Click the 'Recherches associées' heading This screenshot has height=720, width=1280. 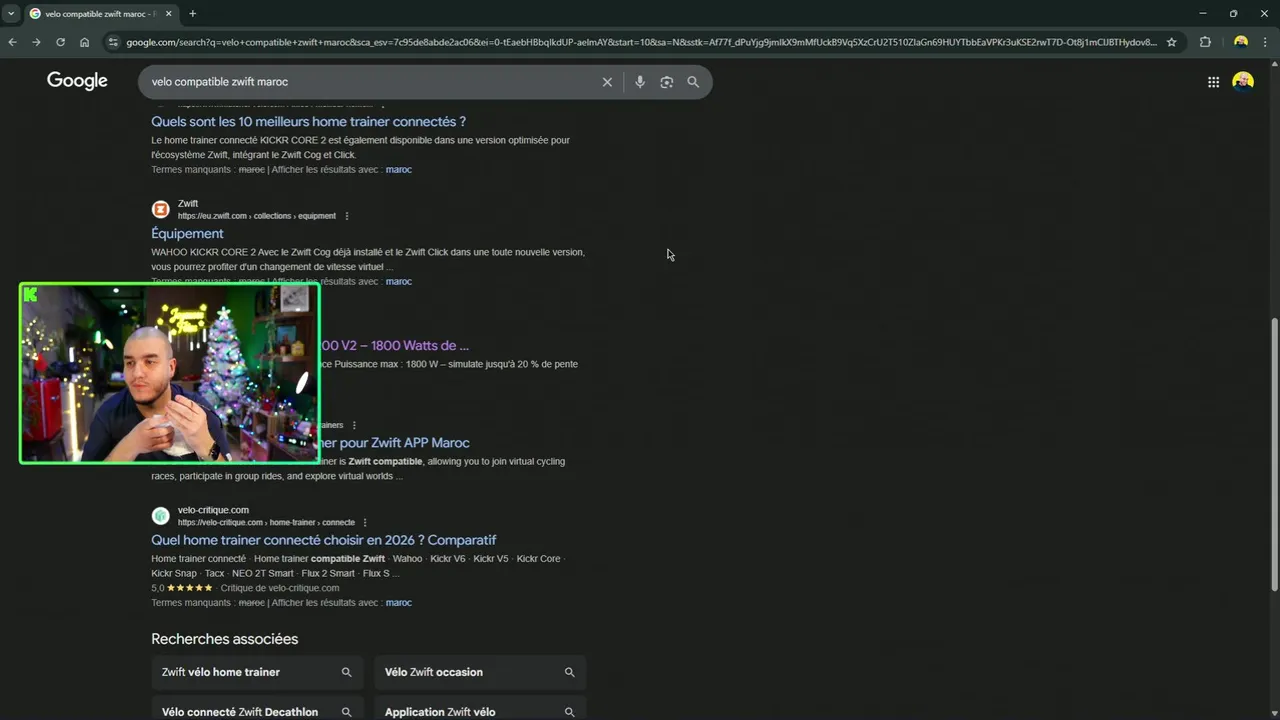pos(225,639)
